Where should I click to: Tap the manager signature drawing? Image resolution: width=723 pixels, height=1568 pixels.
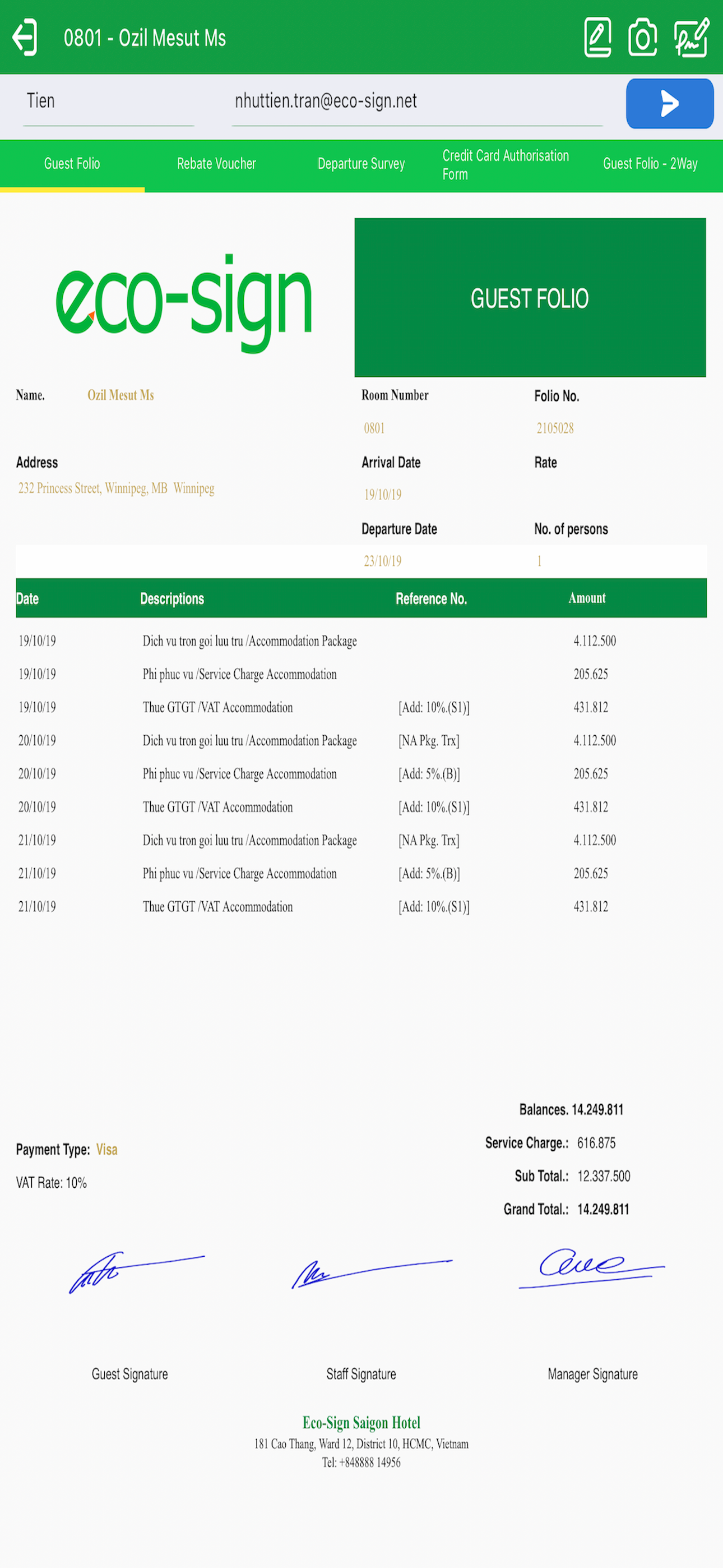591,1268
